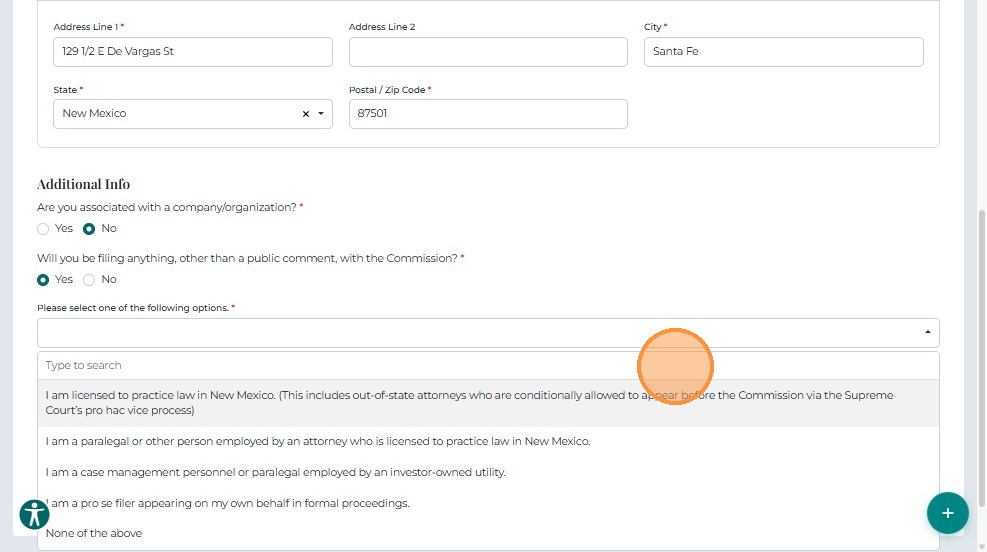Choose investor-owned utility personnel option
Image resolution: width=987 pixels, height=552 pixels.
[276, 472]
